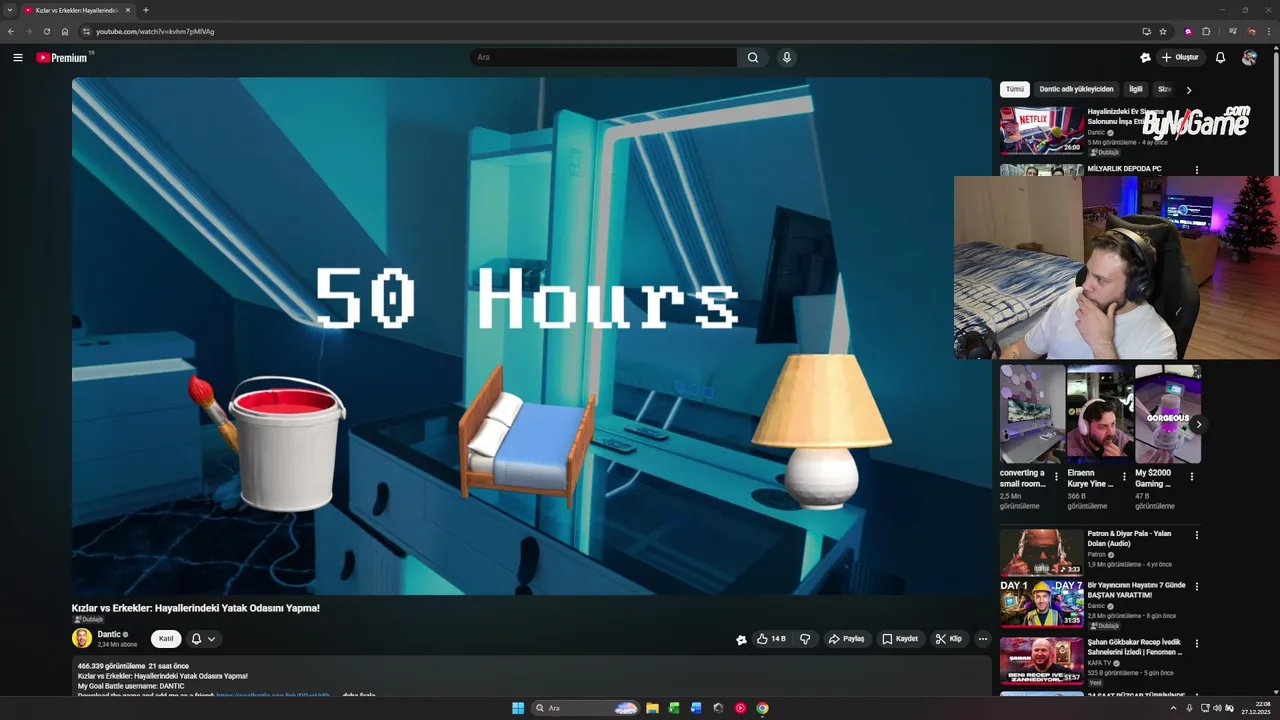The image size is (1280, 720).
Task: Click the sparkle Ask icon left of the like button
Action: click(x=741, y=640)
